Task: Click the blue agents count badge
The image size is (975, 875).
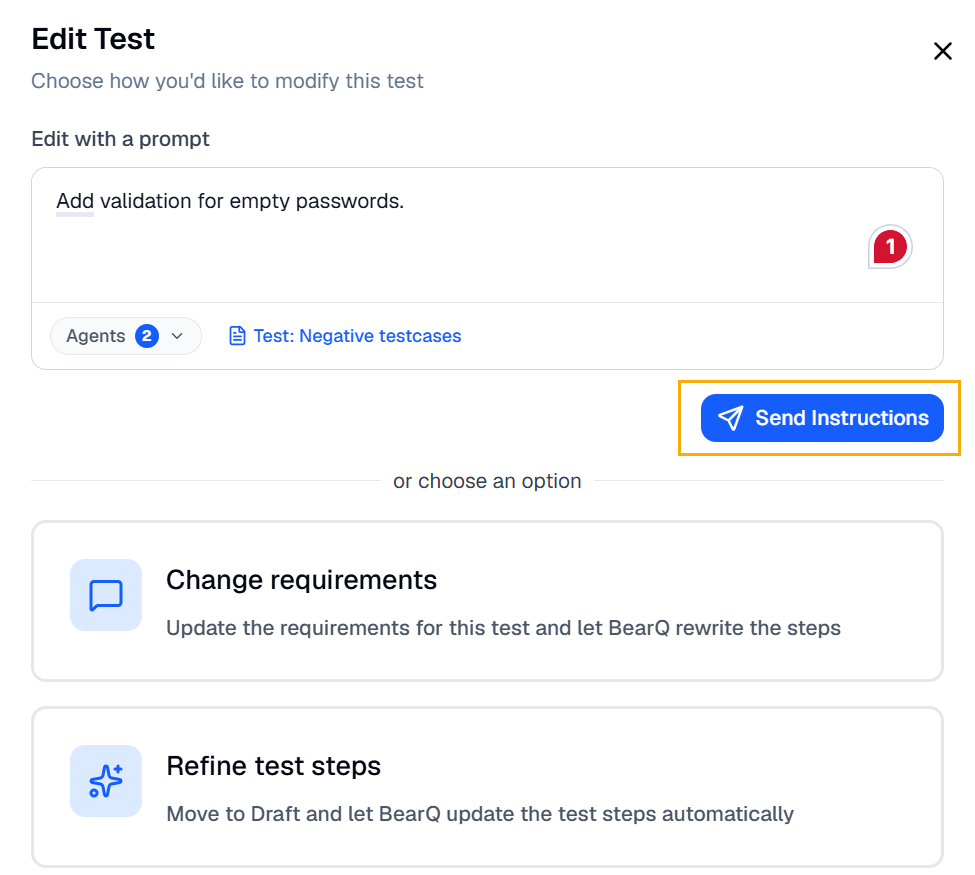Action: click(147, 336)
